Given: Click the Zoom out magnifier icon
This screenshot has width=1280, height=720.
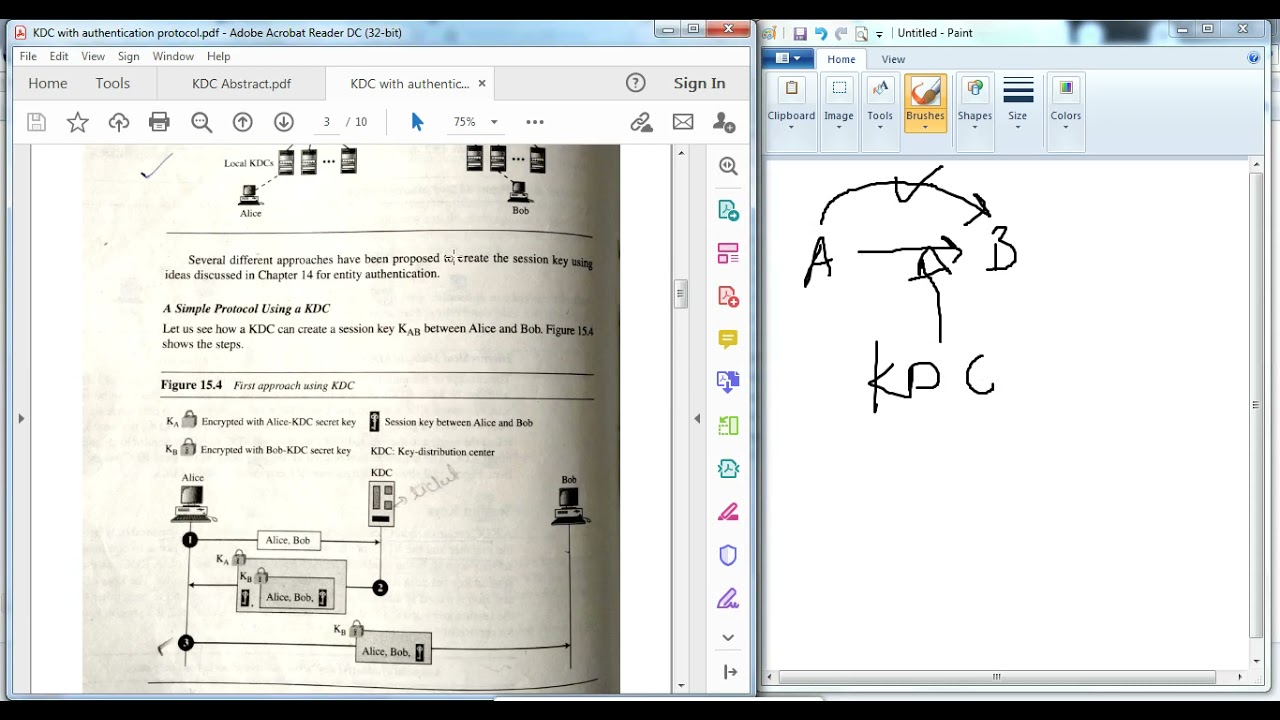Looking at the screenshot, I should point(201,122).
